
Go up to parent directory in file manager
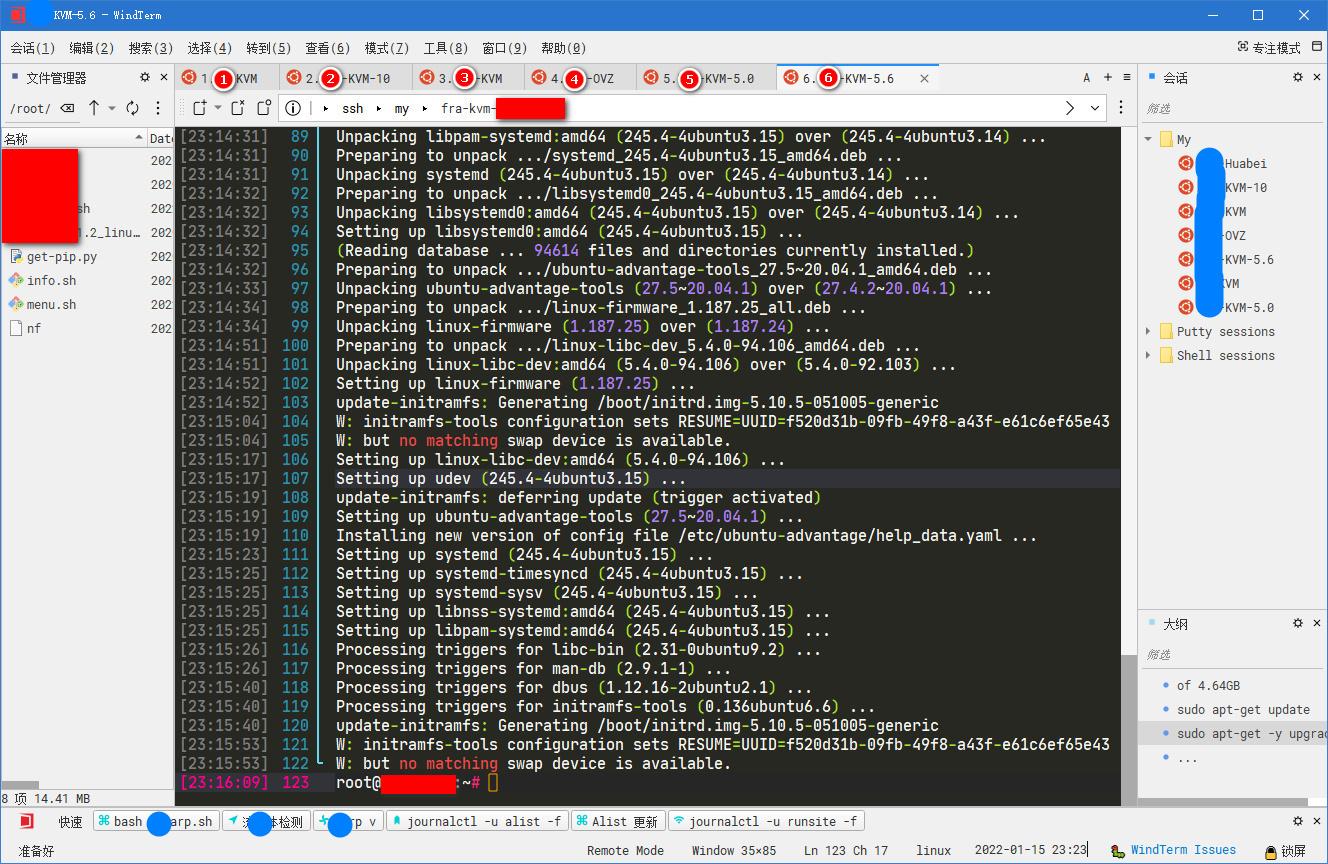point(95,108)
